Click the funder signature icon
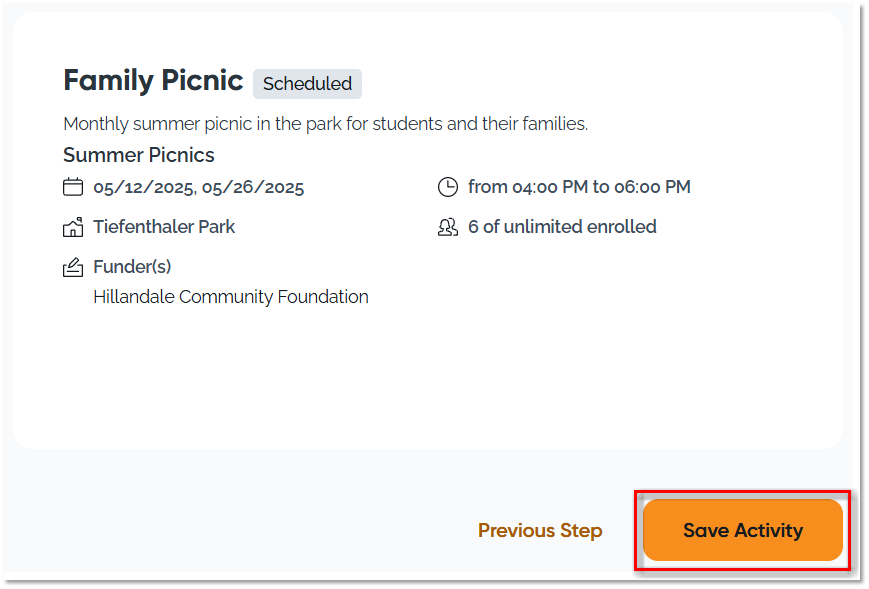 pos(72,266)
